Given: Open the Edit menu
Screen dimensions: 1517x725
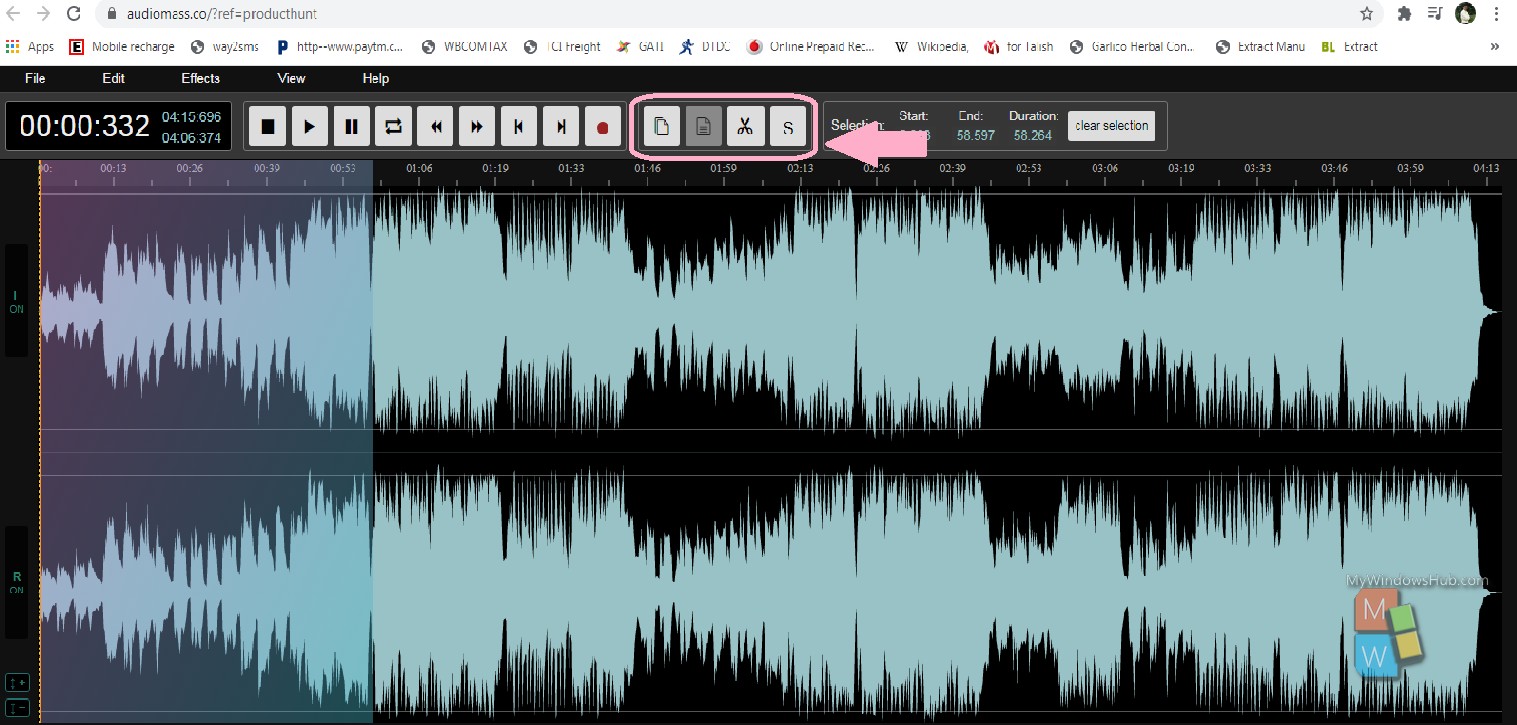Looking at the screenshot, I should (x=113, y=78).
